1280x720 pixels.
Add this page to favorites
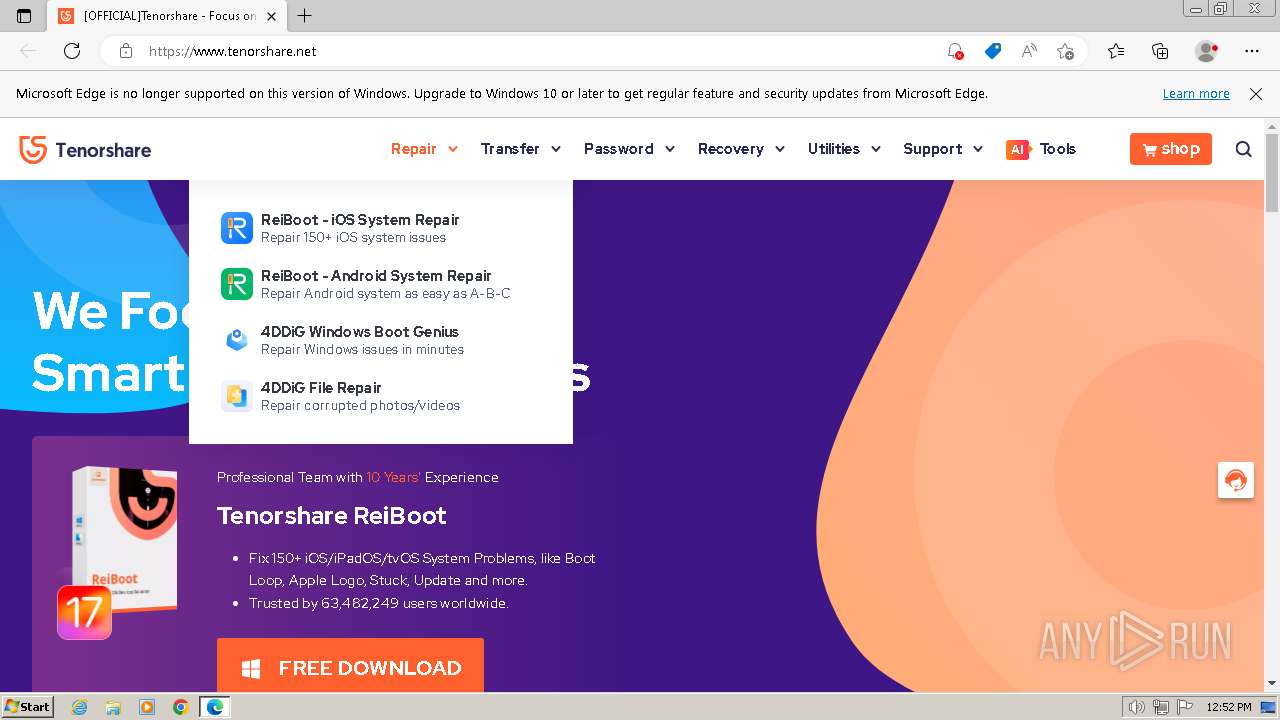(1065, 51)
